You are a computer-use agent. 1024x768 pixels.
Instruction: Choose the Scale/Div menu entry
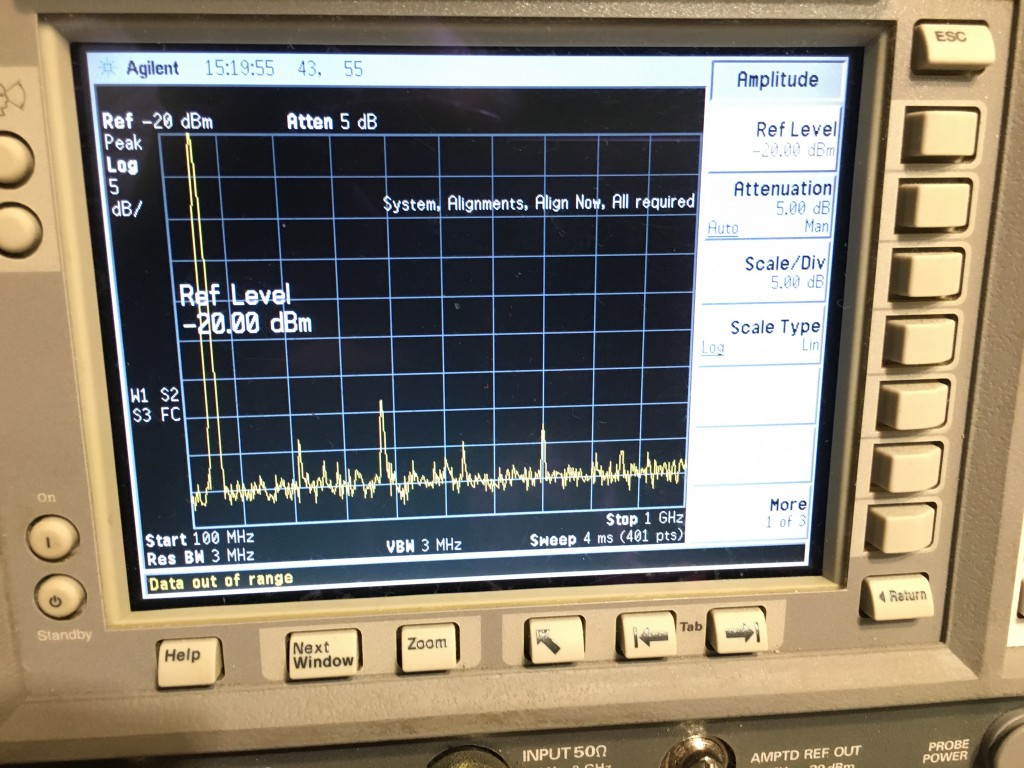click(x=764, y=272)
